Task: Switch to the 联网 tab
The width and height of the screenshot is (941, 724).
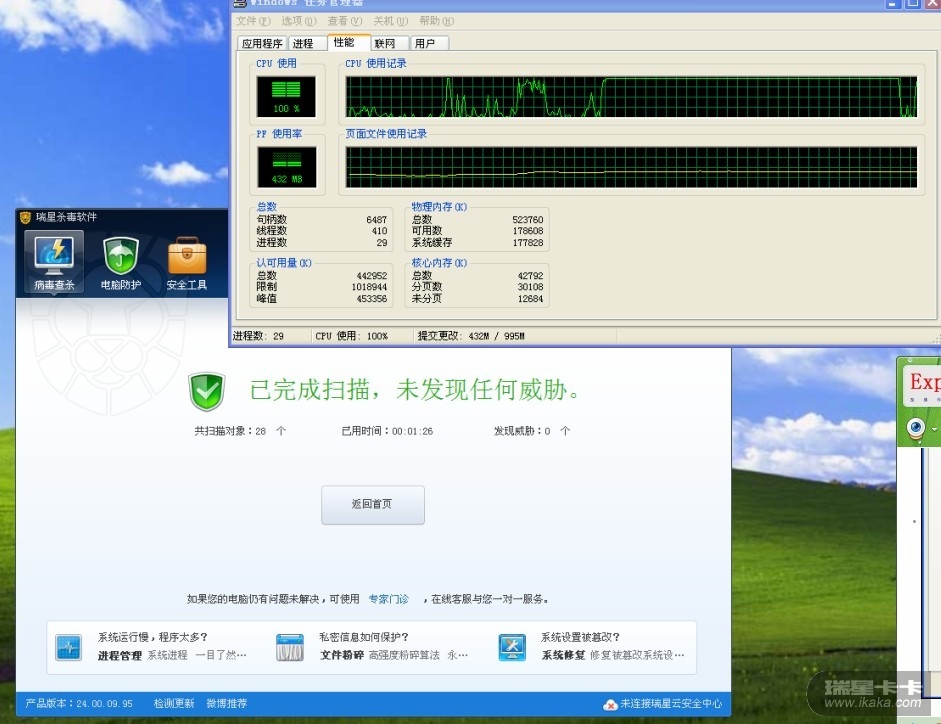Action: 389,43
